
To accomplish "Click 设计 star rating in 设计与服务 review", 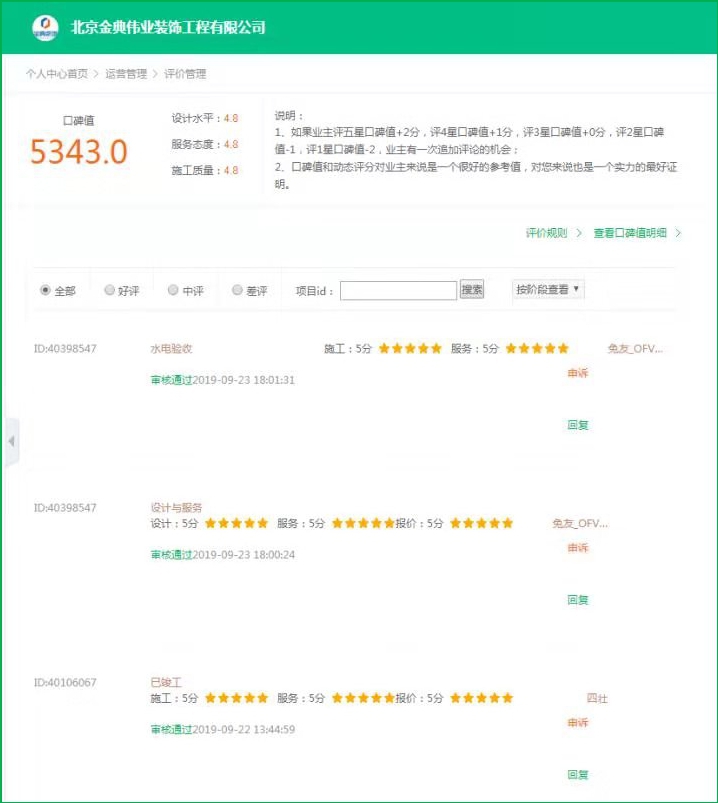I will (x=237, y=523).
